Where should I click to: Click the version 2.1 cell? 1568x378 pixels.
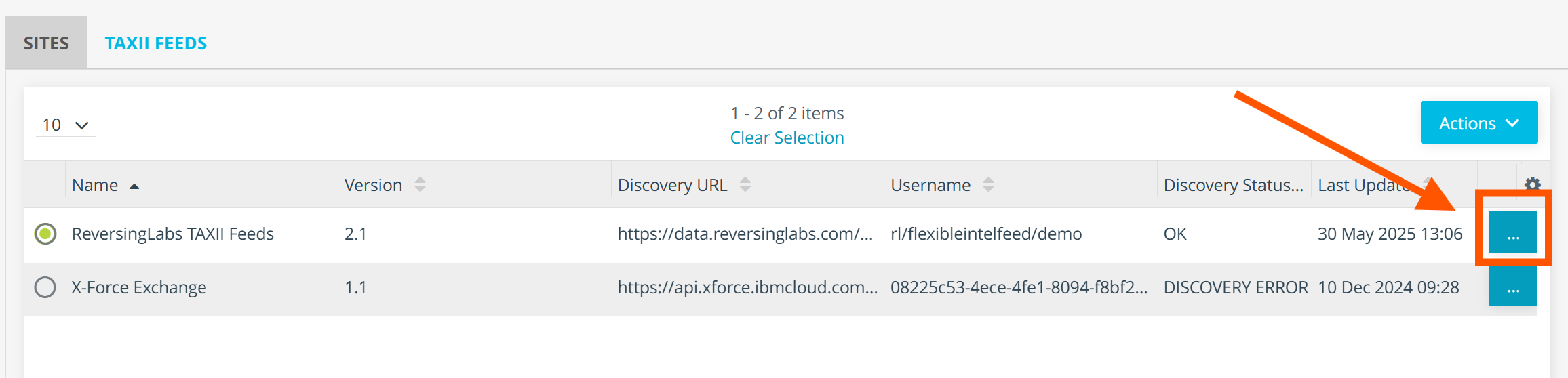tap(355, 234)
